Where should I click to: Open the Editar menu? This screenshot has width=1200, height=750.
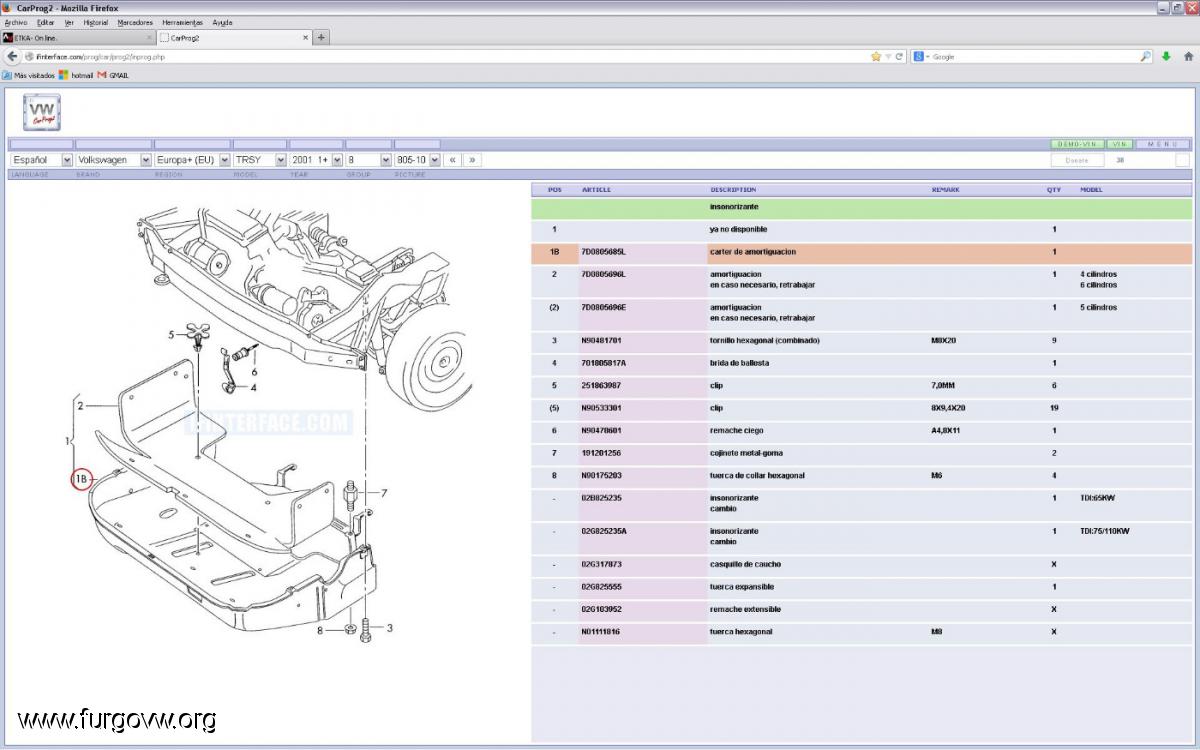(x=46, y=22)
